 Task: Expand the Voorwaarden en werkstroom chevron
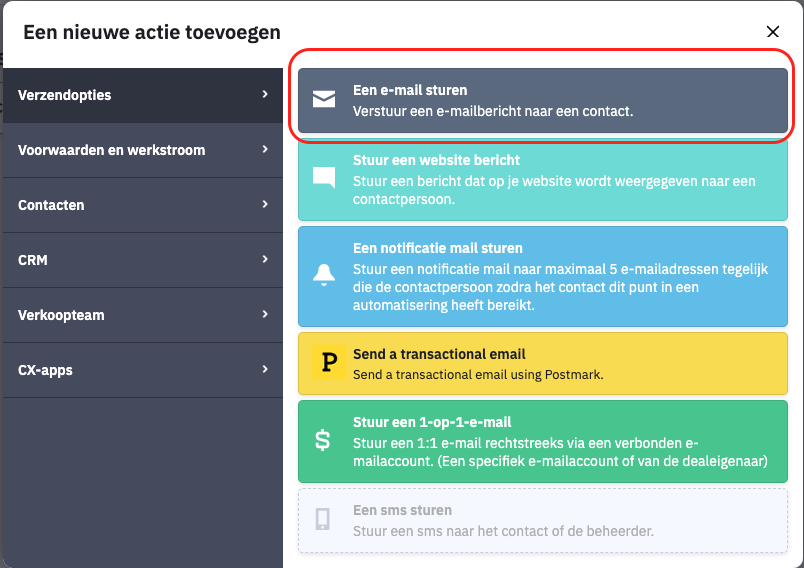pyautogui.click(x=265, y=149)
